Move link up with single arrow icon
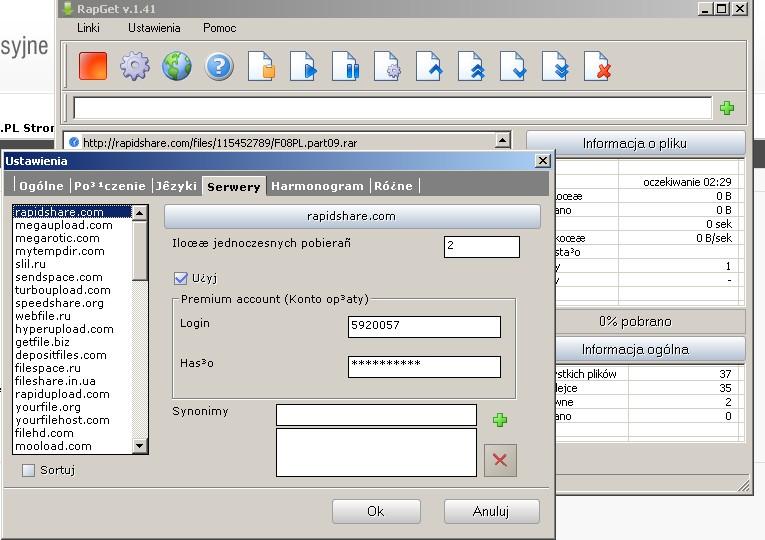The height and width of the screenshot is (540, 765). pos(429,66)
